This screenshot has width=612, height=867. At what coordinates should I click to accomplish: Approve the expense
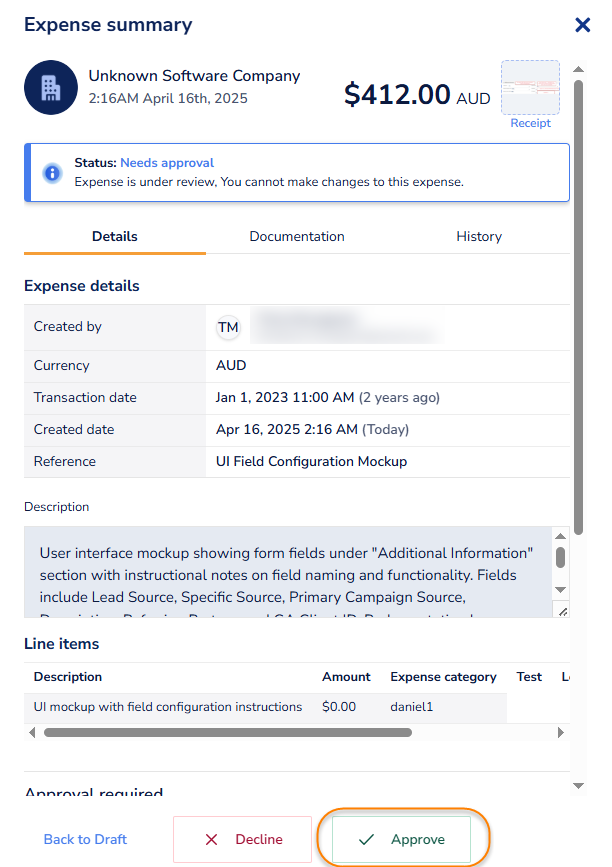[x=402, y=839]
